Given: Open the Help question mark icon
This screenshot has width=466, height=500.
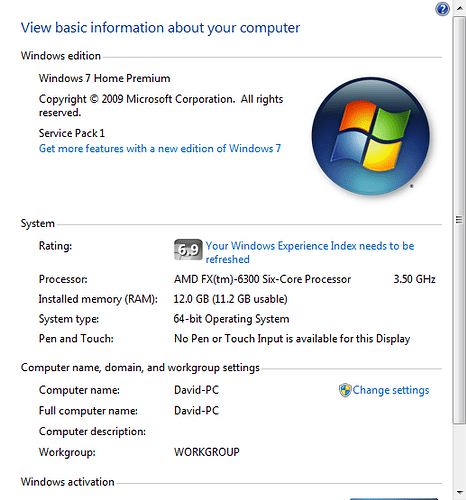Looking at the screenshot, I should click(442, 9).
